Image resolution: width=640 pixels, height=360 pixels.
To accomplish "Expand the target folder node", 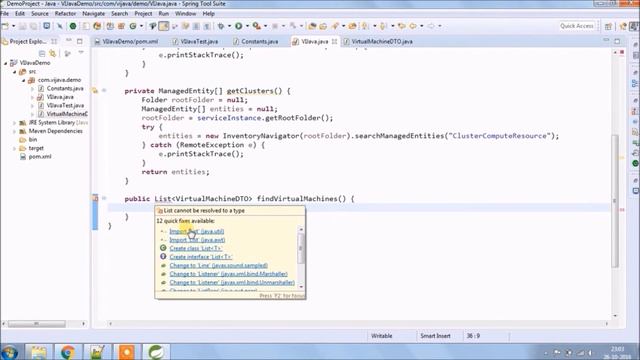I will (x=14, y=148).
